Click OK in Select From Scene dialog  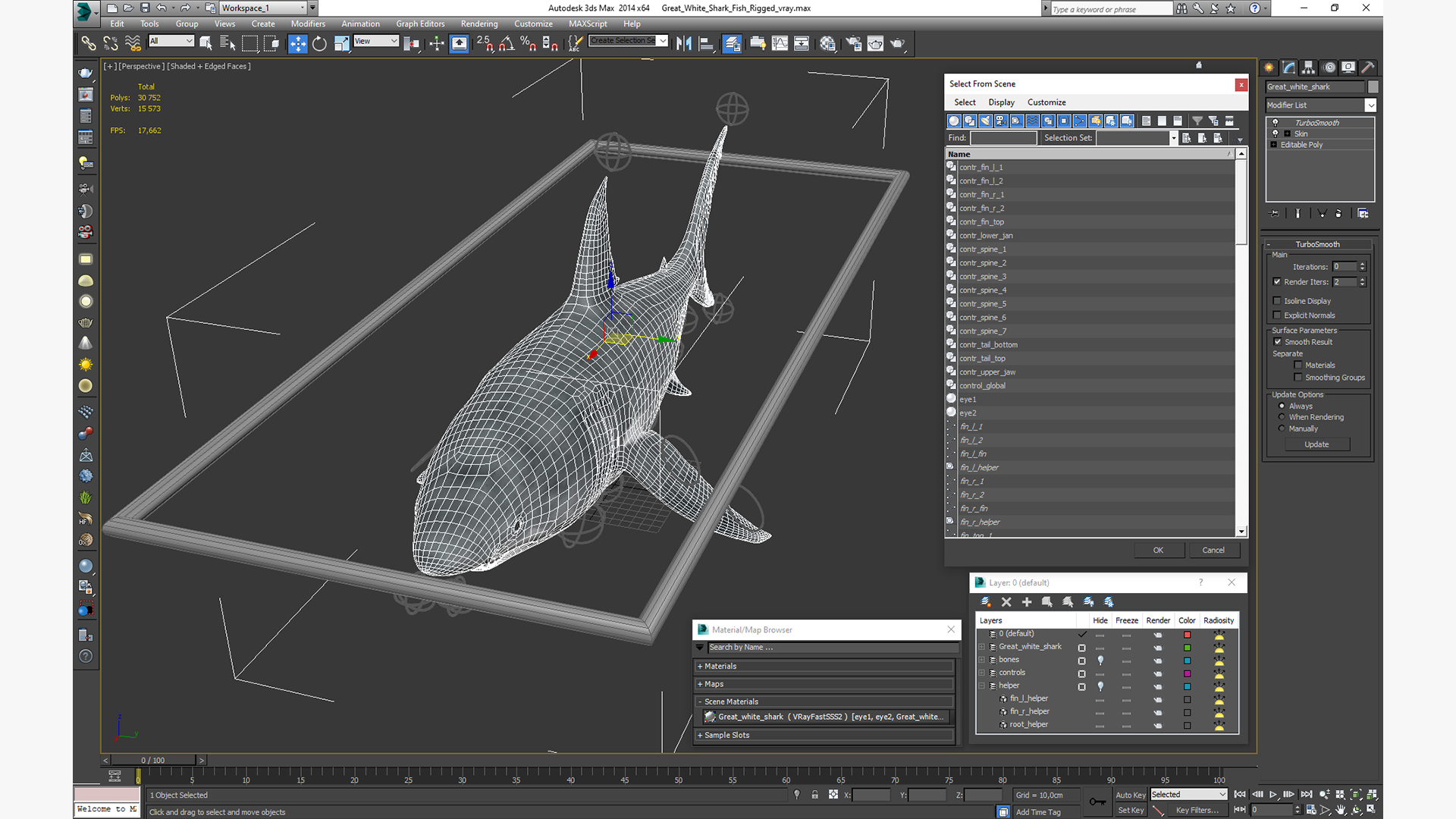1159,551
